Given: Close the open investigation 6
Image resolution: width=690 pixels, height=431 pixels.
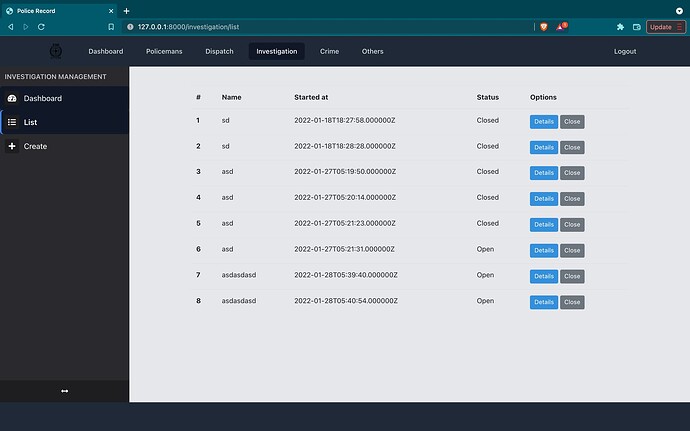Looking at the screenshot, I should [572, 250].
